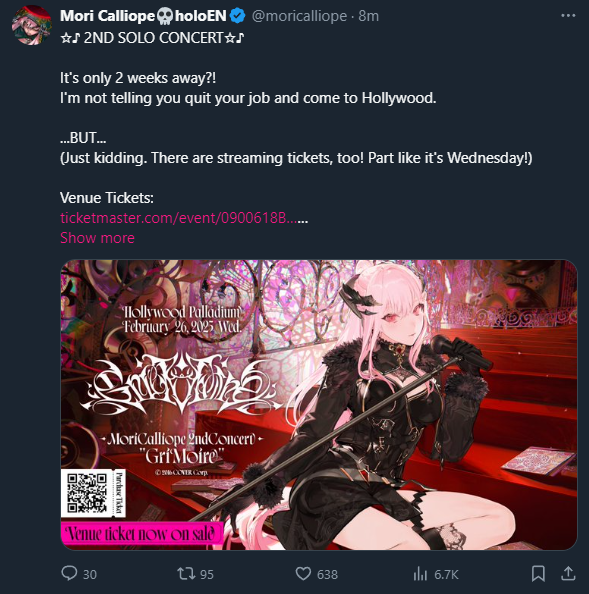The width and height of the screenshot is (589, 594).
Task: Open the ticketmaster.com event link
Action: (x=178, y=218)
